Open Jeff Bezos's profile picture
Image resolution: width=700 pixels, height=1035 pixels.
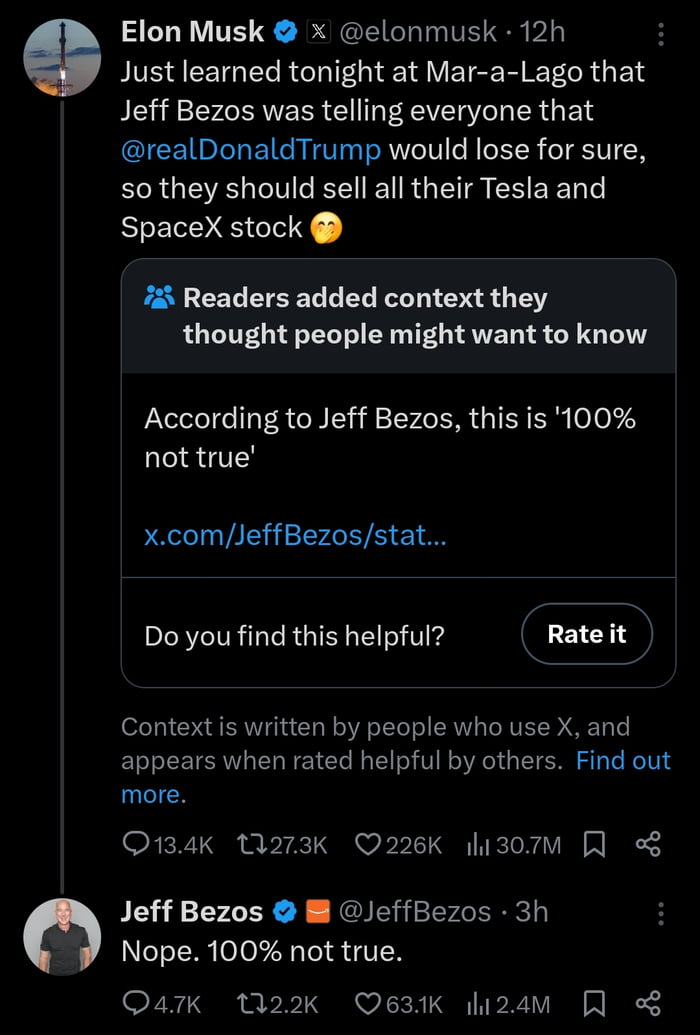[62, 937]
